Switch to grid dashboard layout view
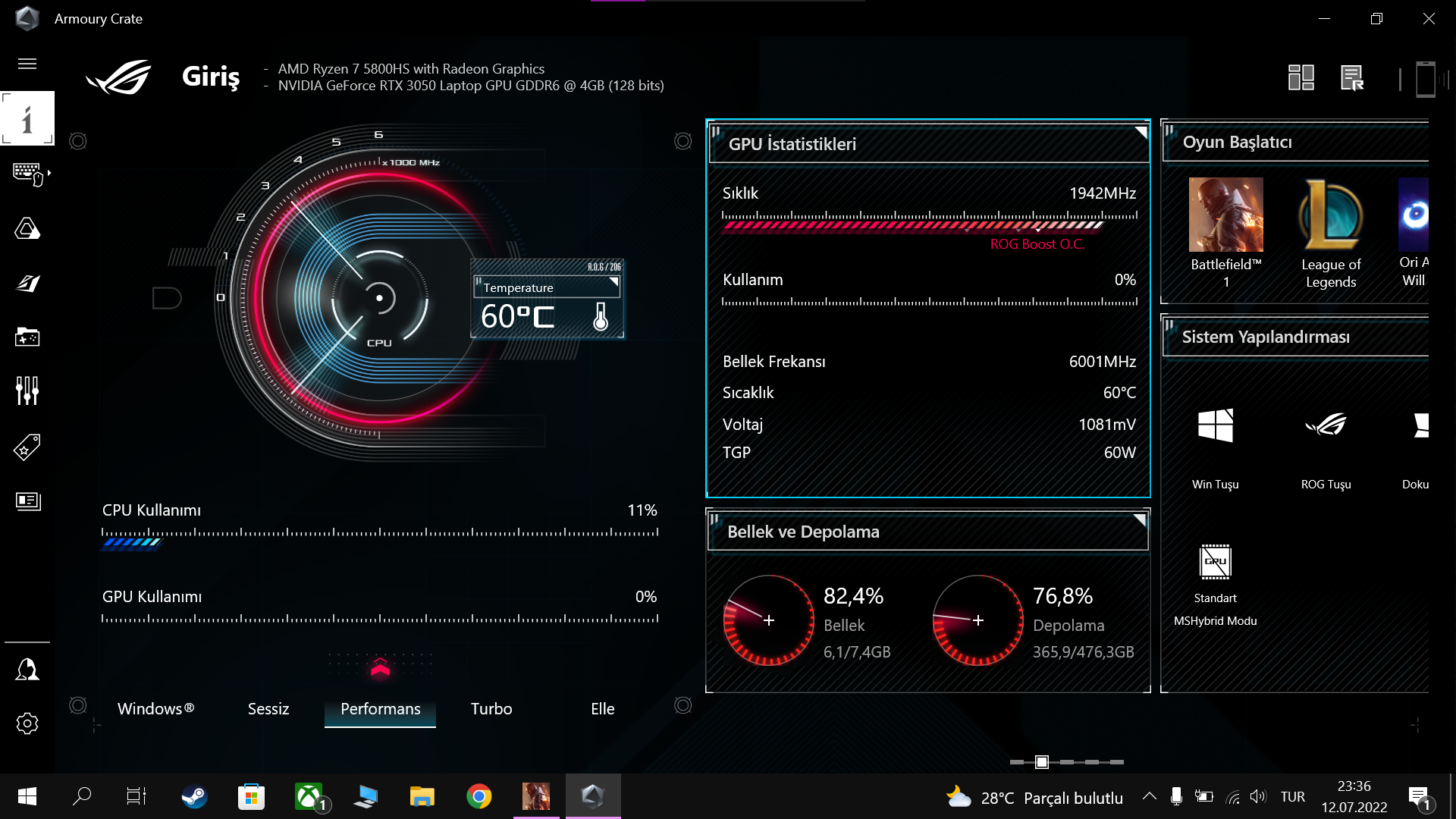The height and width of the screenshot is (819, 1456). pos(1301,77)
